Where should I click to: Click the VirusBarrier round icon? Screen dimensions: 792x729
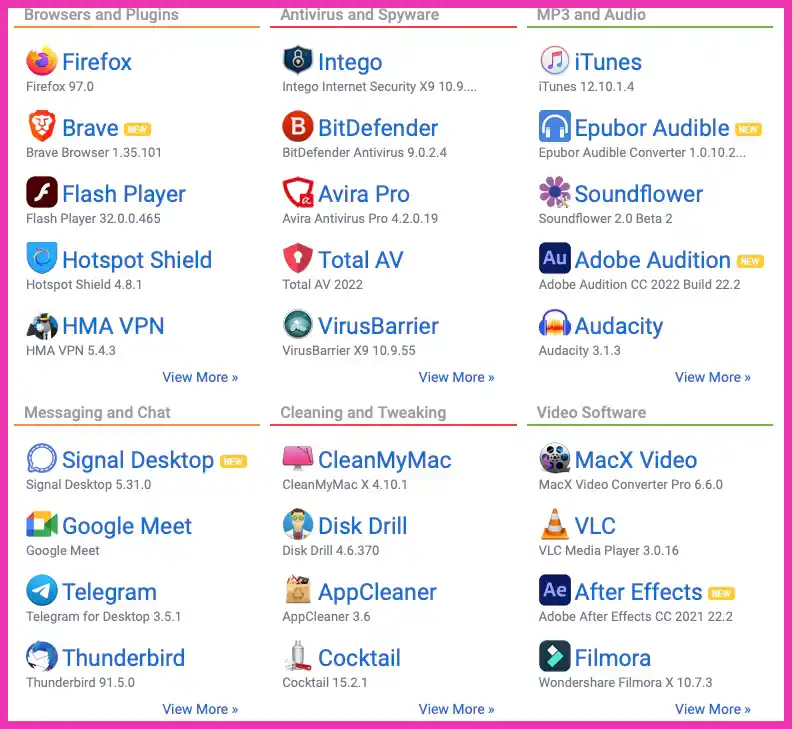298,324
